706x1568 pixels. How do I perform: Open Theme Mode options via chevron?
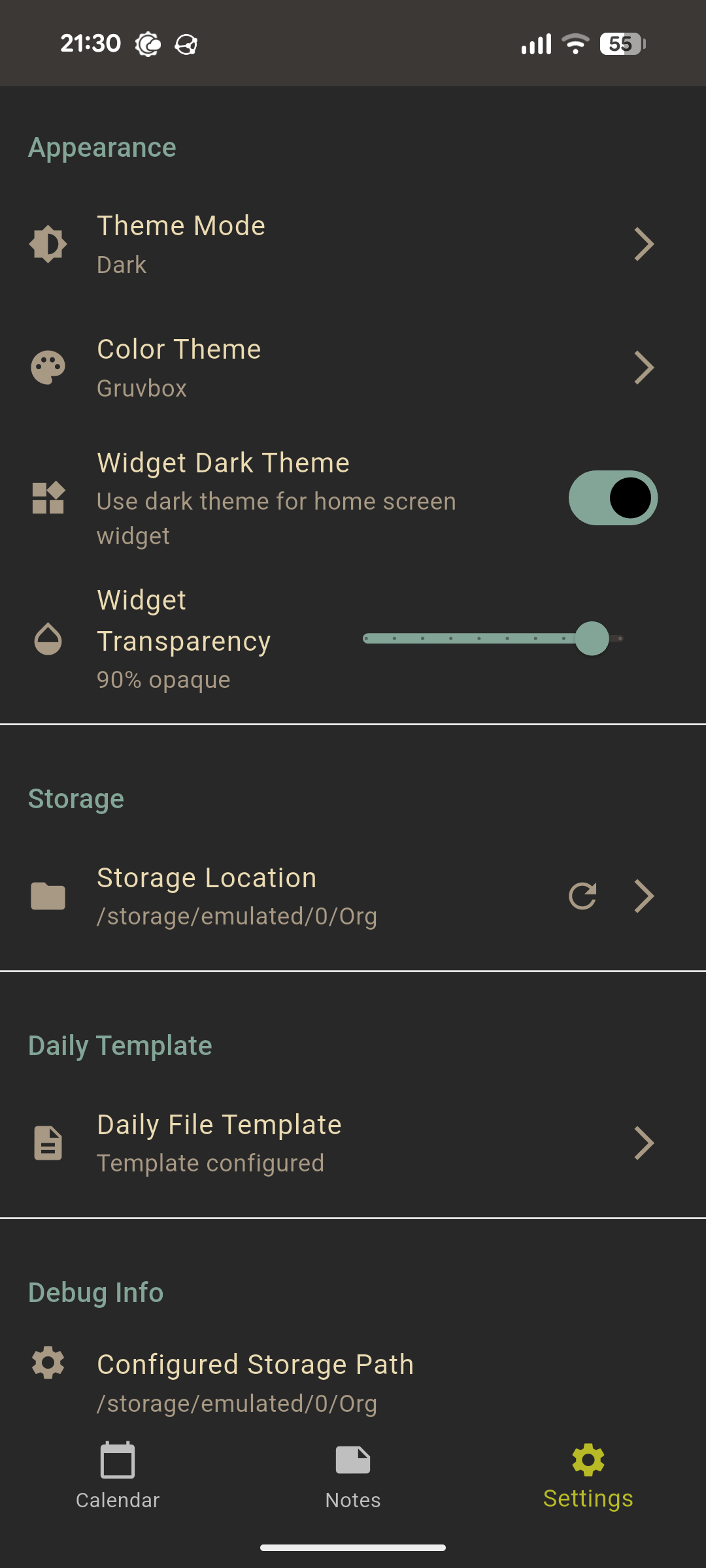644,244
